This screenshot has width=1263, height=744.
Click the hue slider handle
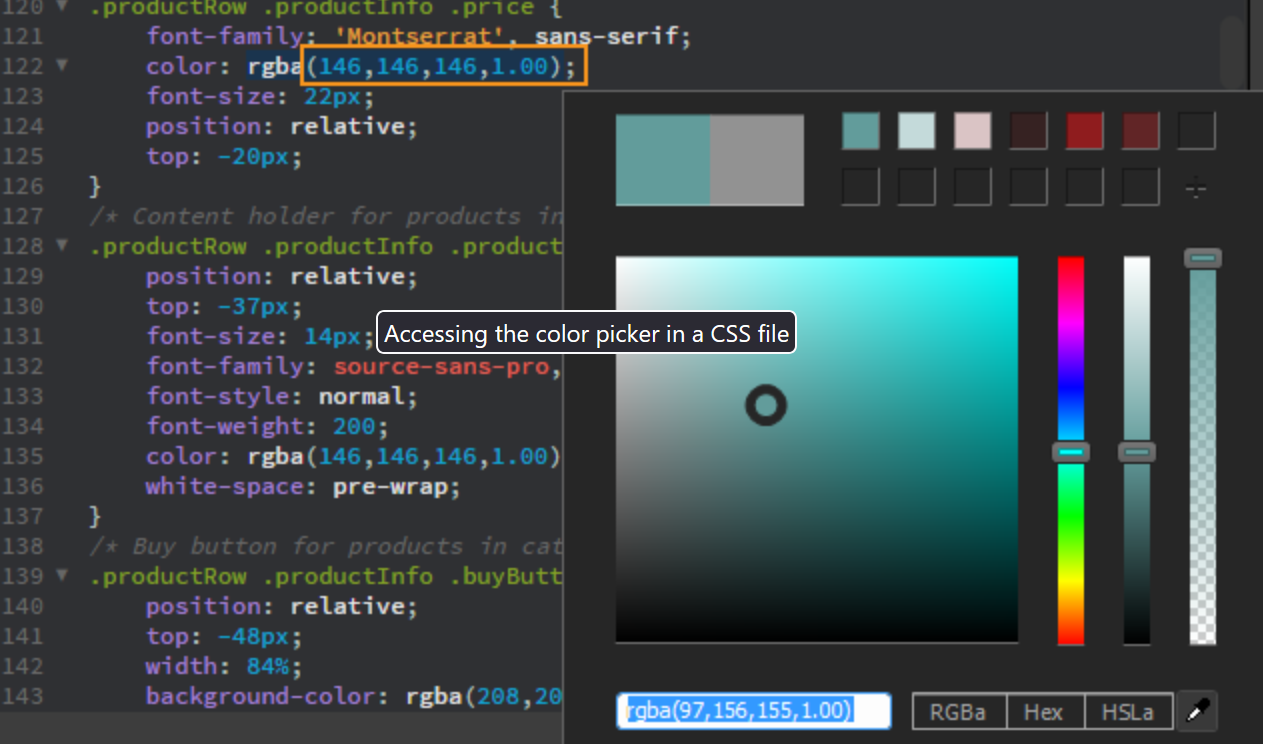(1071, 452)
